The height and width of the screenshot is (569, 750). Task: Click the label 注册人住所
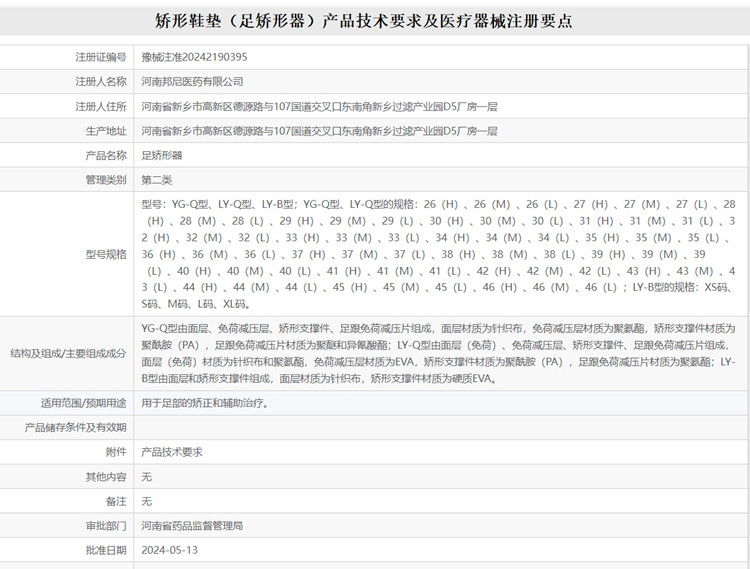click(101, 107)
